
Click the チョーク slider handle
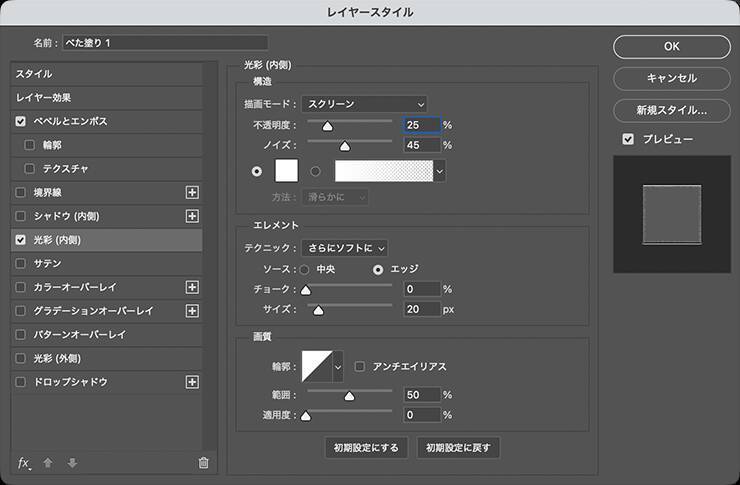coord(306,290)
